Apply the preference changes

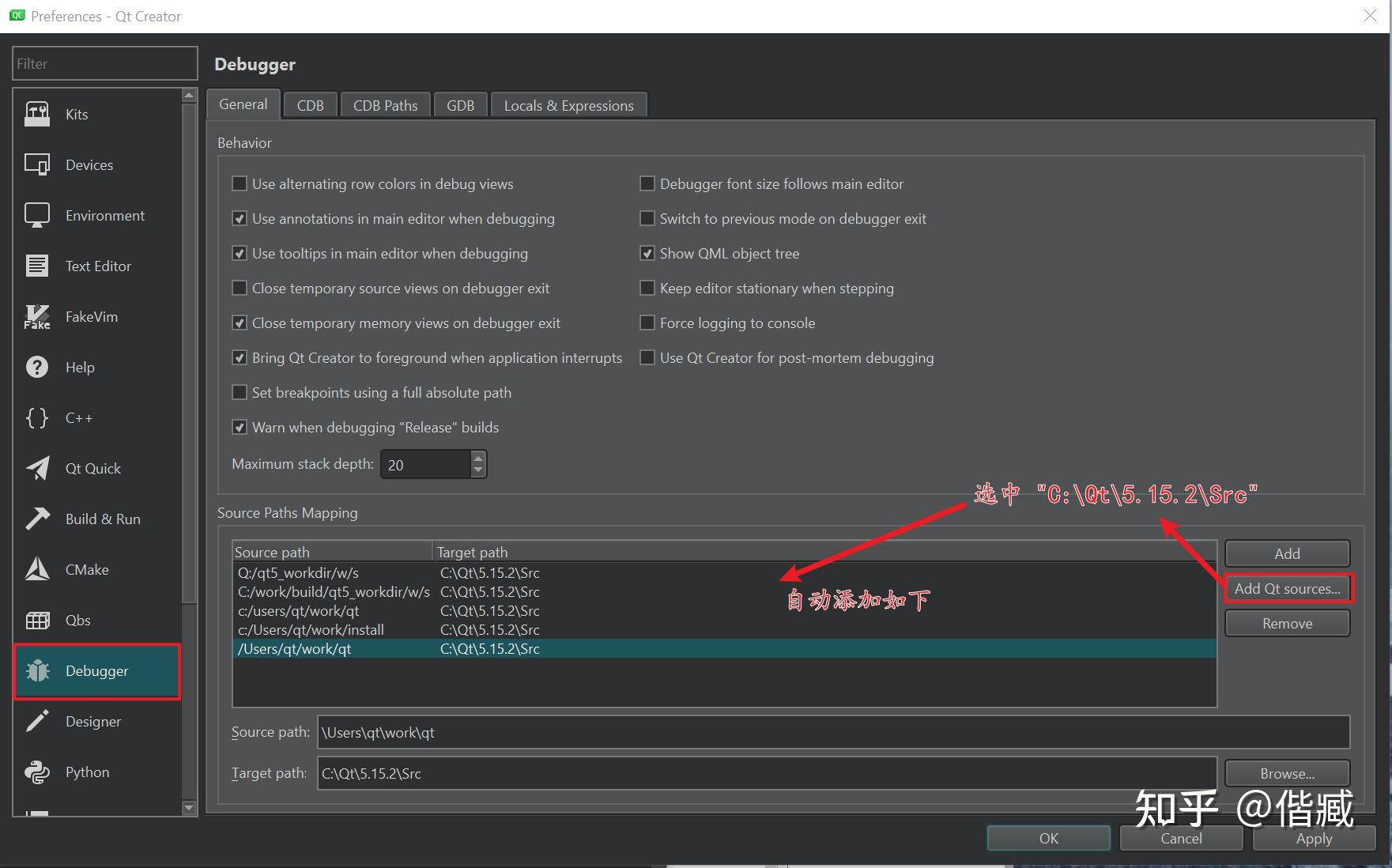1315,839
